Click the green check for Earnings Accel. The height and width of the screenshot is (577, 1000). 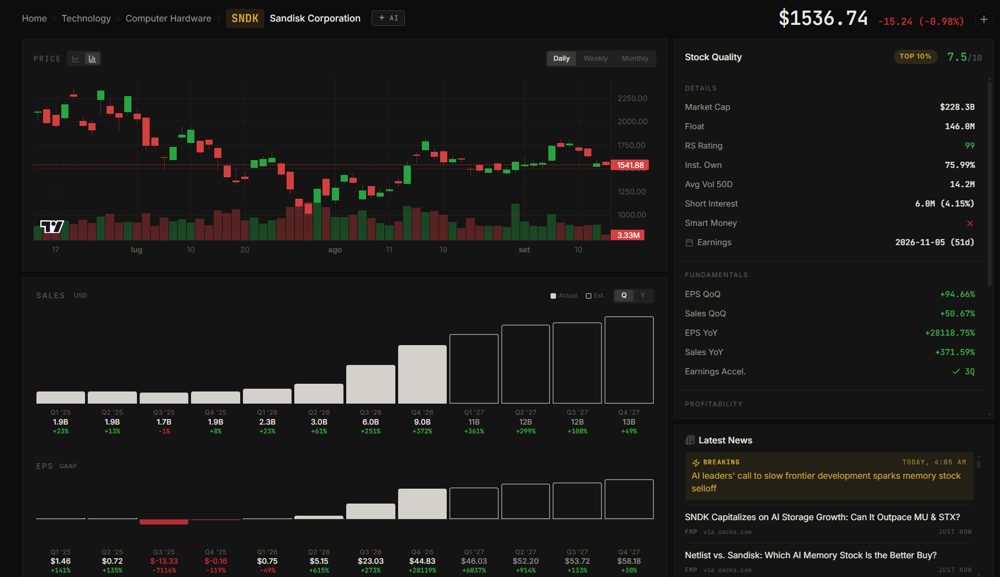point(955,372)
